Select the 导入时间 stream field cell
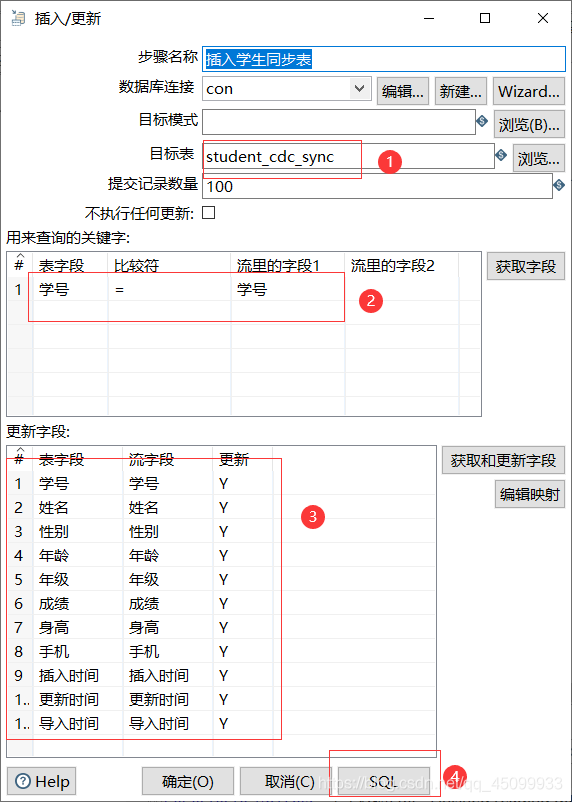 tap(167, 724)
